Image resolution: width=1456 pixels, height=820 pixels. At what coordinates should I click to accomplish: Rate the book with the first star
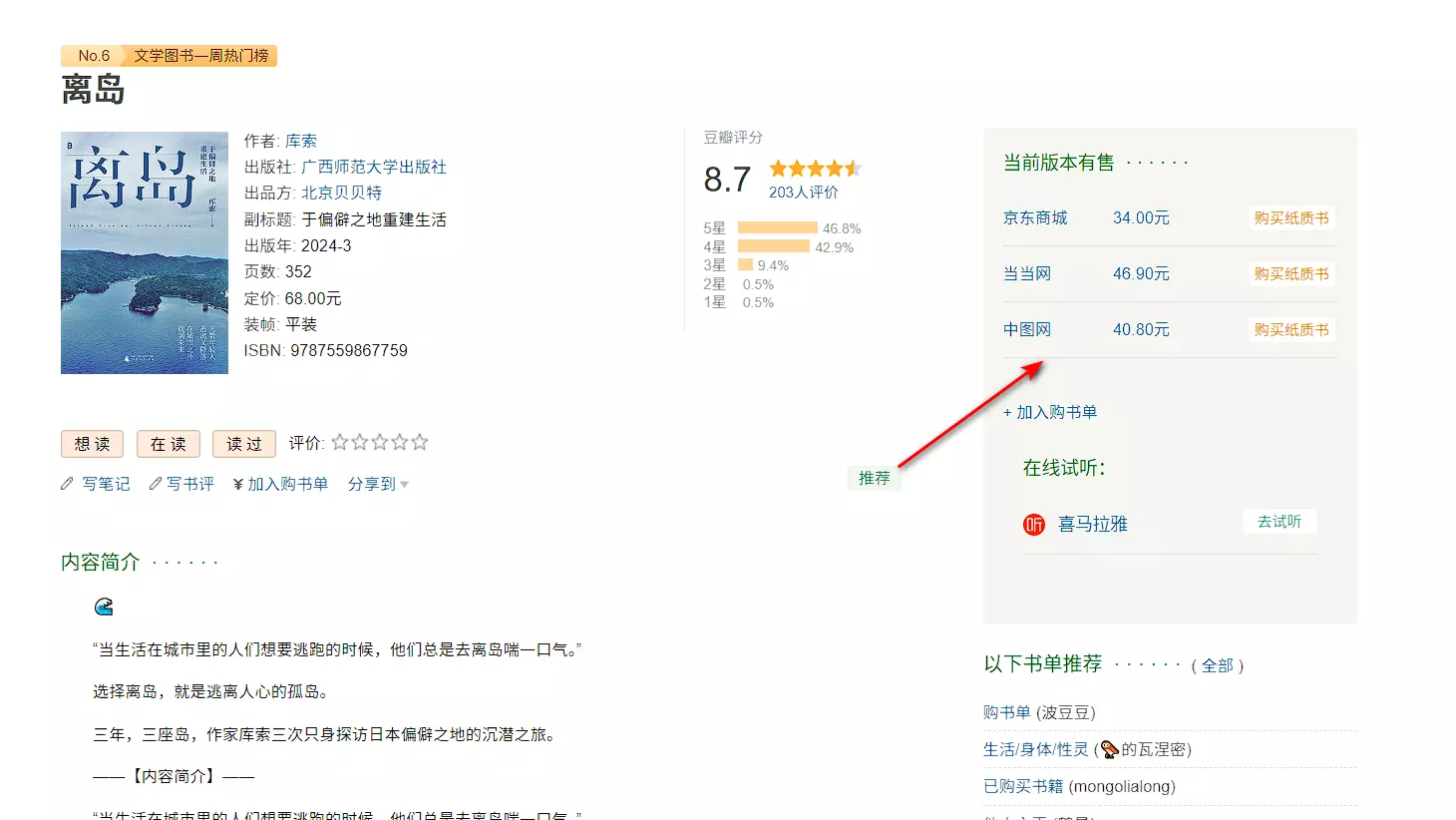[340, 442]
